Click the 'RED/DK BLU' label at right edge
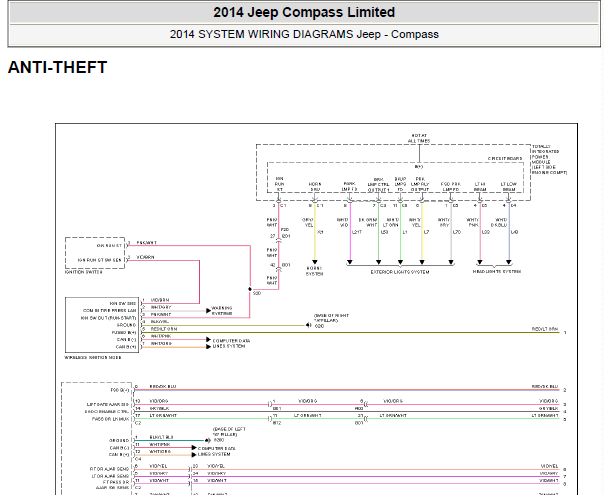 point(545,386)
